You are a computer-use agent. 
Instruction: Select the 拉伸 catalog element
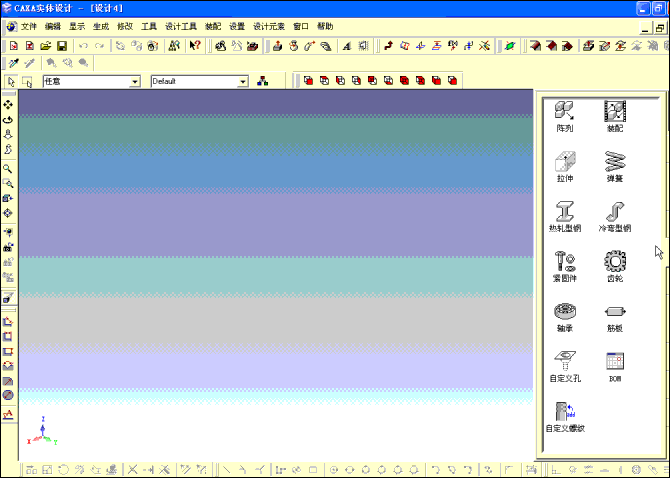[565, 166]
